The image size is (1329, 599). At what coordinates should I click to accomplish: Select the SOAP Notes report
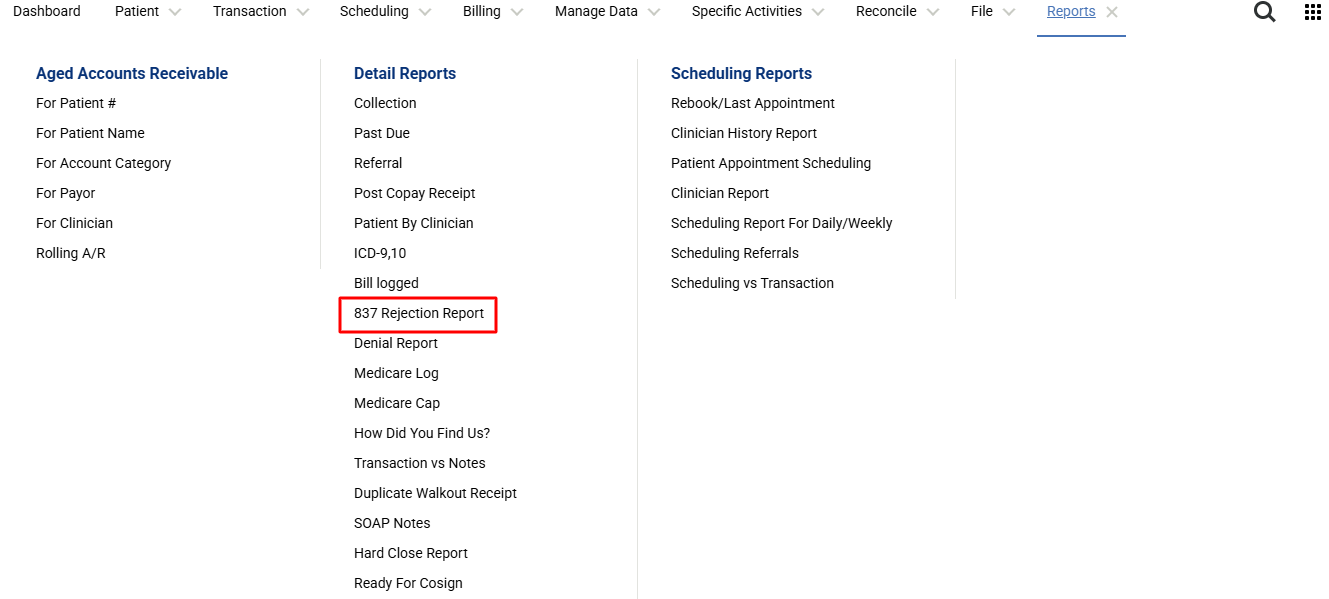[x=392, y=523]
